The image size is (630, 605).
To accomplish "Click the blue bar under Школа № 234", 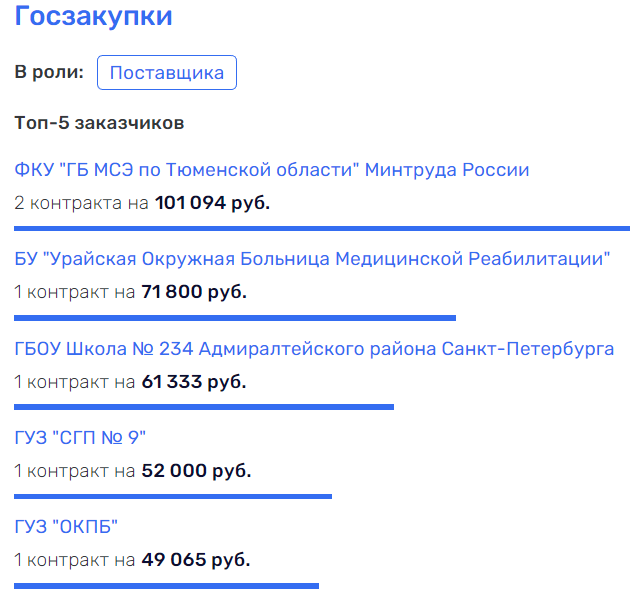I will tap(204, 407).
